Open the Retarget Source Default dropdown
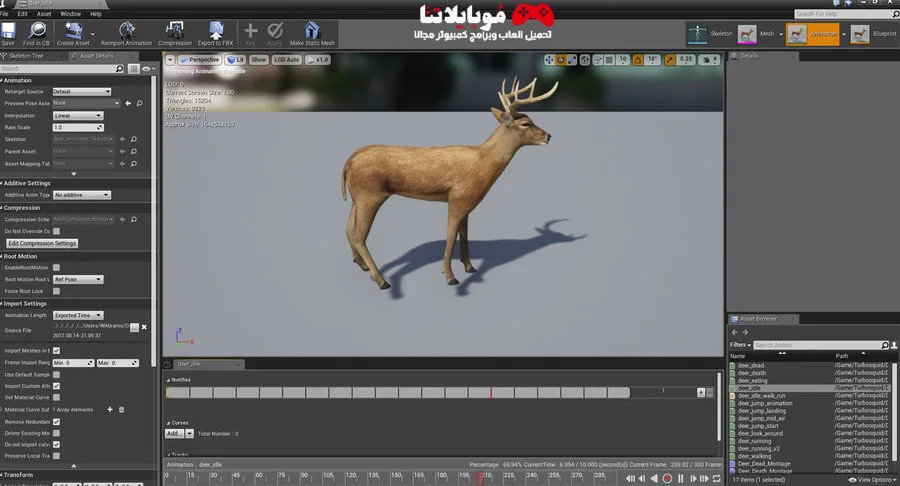The height and width of the screenshot is (486, 900). 82,91
